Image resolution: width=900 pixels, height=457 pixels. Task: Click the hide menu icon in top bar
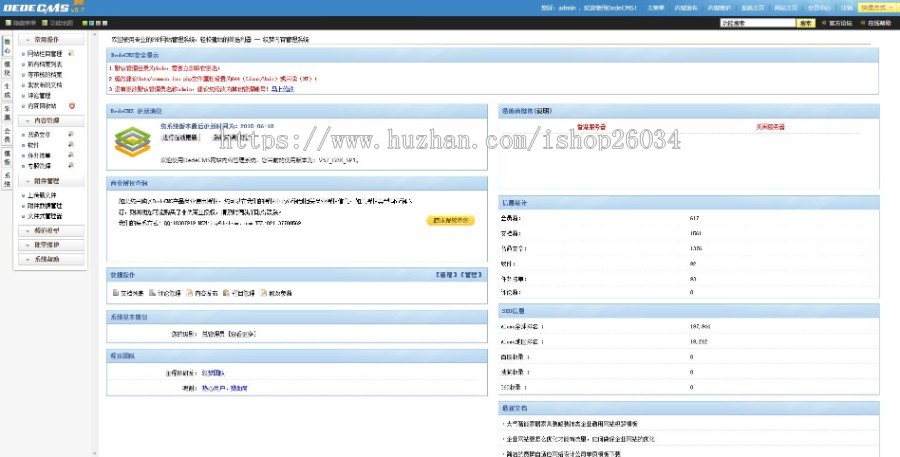pyautogui.click(x=8, y=21)
